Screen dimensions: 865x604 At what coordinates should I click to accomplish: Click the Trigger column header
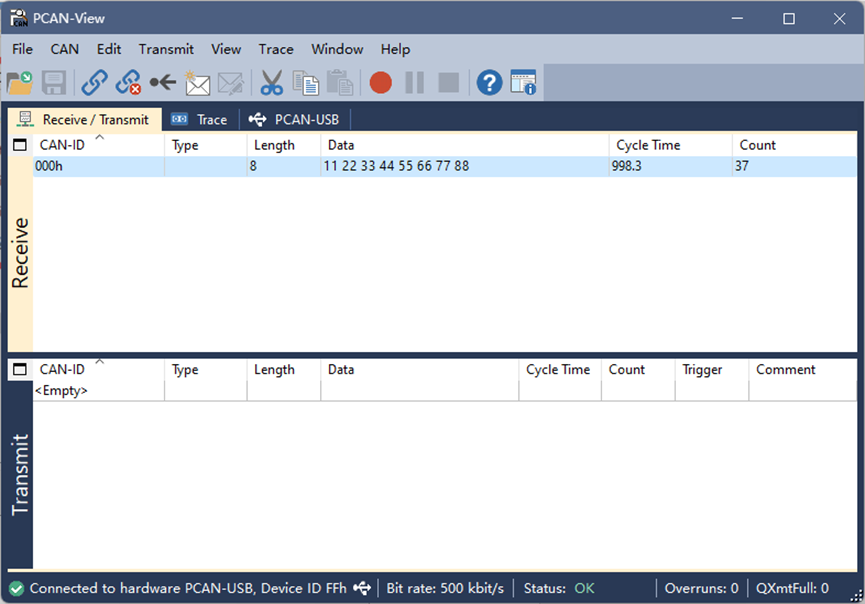(712, 370)
